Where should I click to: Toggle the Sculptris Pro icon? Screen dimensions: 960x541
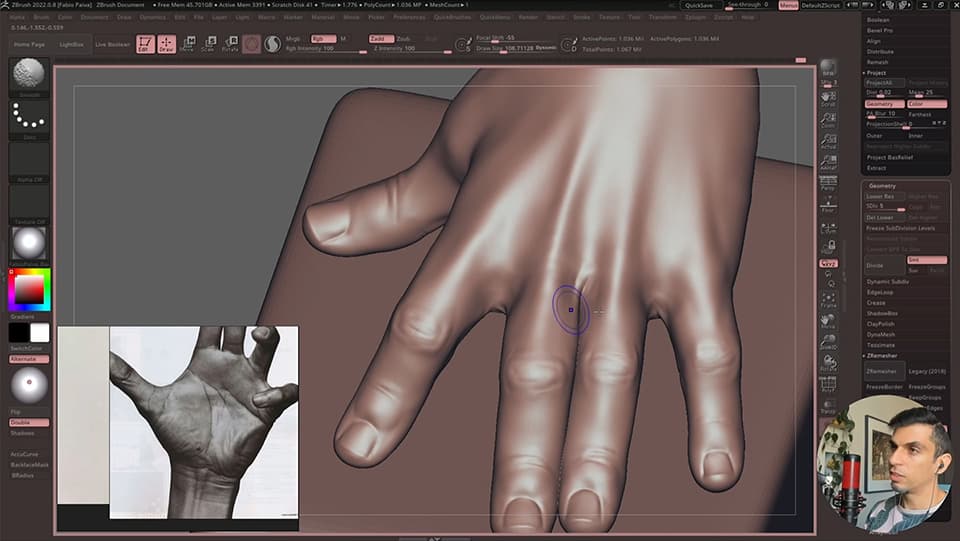click(x=272, y=44)
